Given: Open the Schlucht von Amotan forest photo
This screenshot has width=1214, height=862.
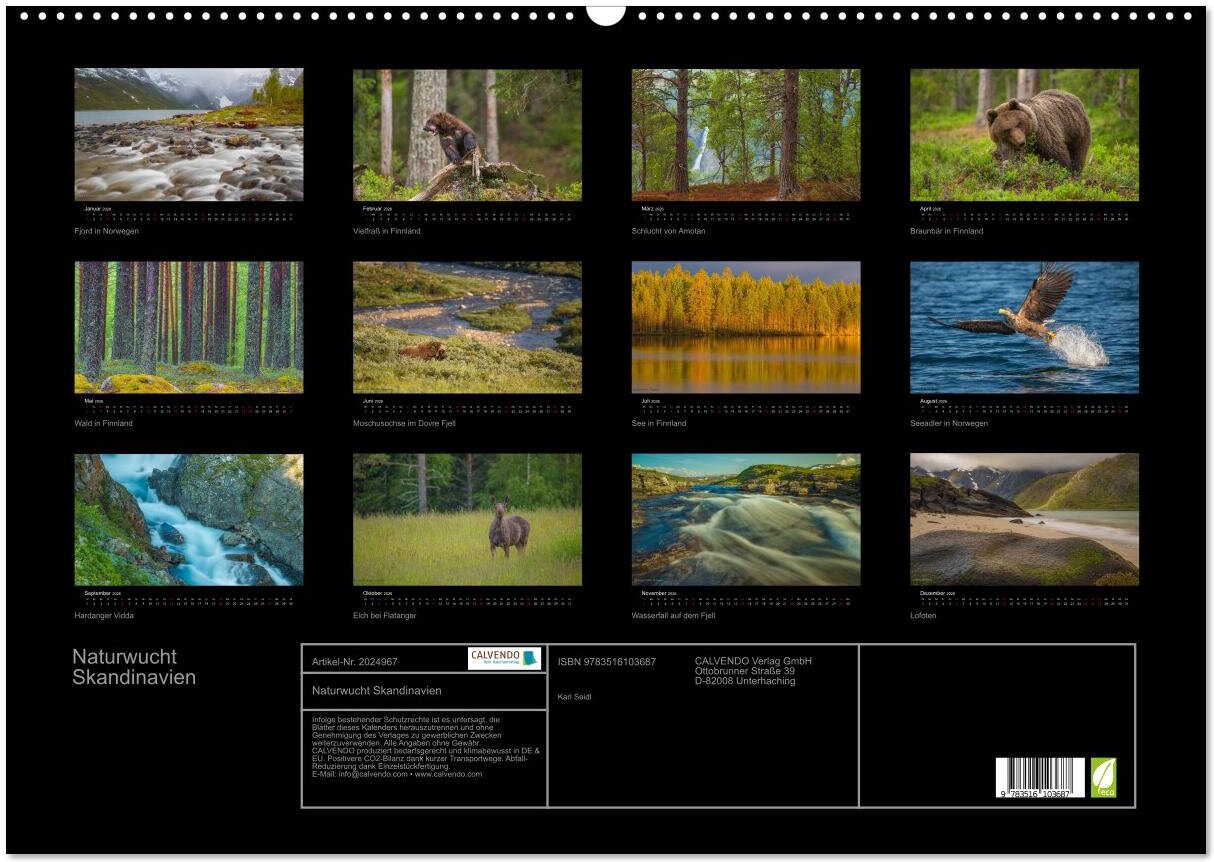Looking at the screenshot, I should point(746,135).
